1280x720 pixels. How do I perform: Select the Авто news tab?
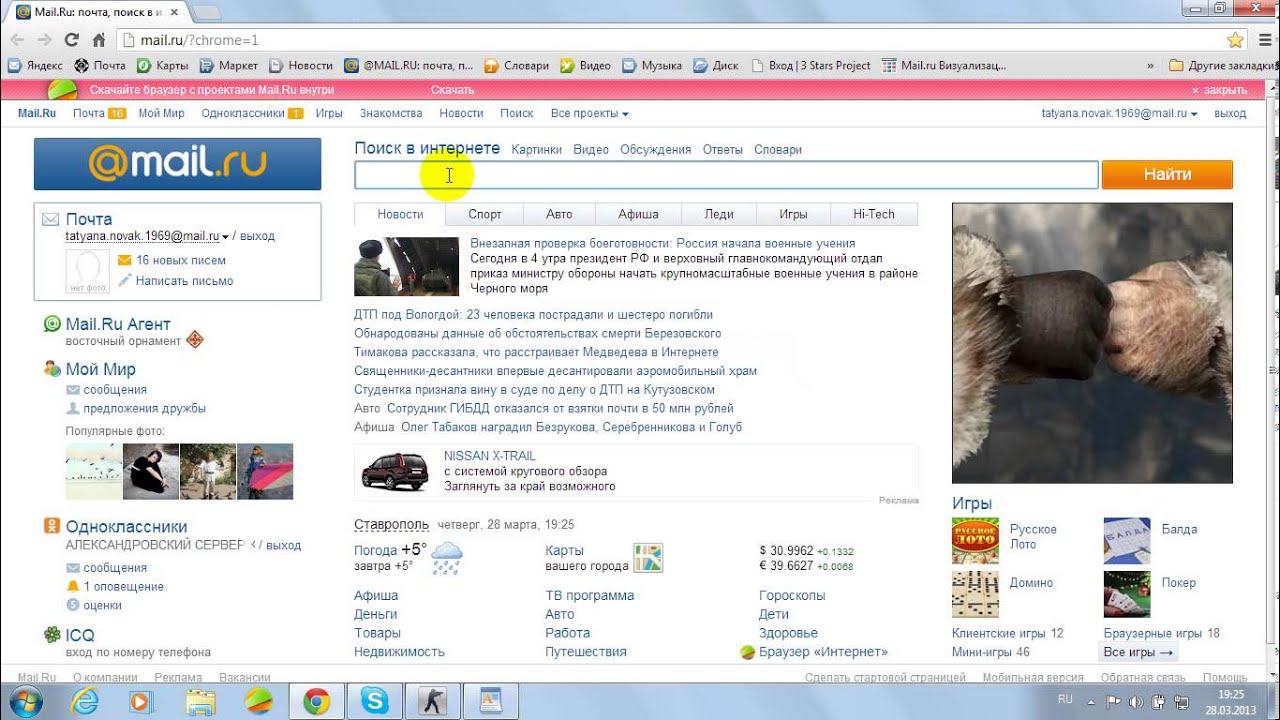click(x=559, y=214)
